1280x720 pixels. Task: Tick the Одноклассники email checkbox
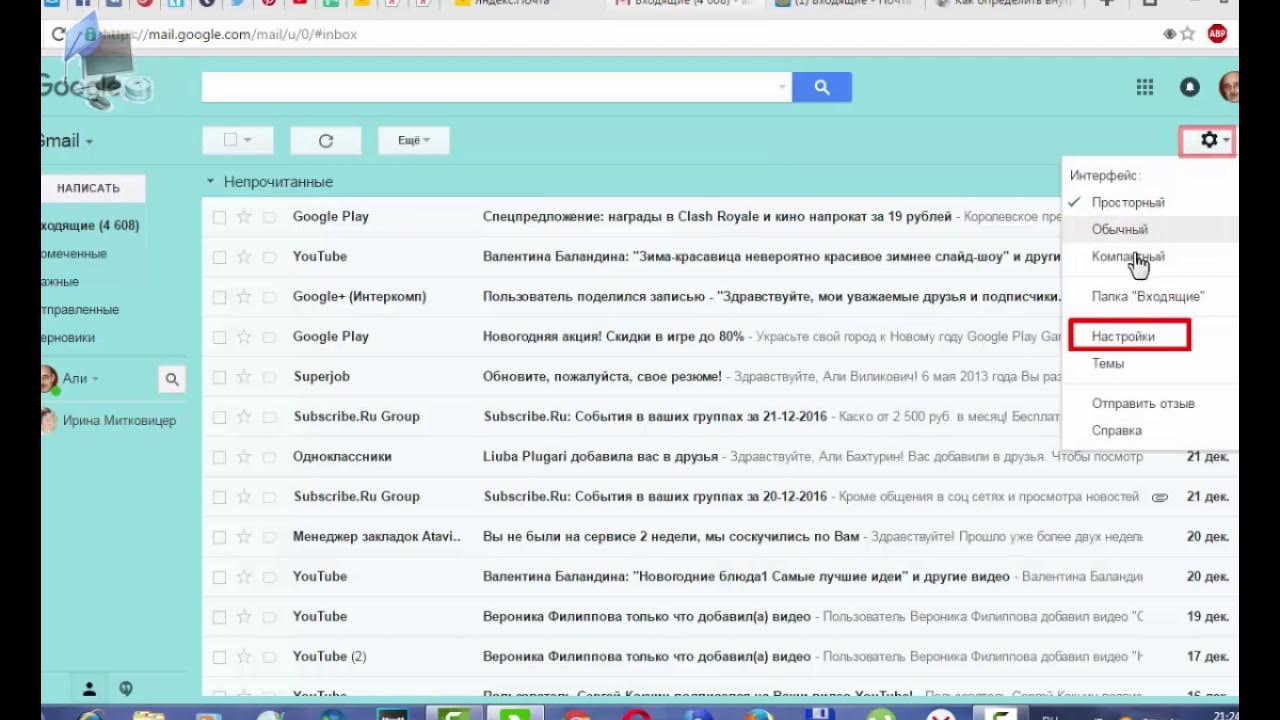[219, 457]
